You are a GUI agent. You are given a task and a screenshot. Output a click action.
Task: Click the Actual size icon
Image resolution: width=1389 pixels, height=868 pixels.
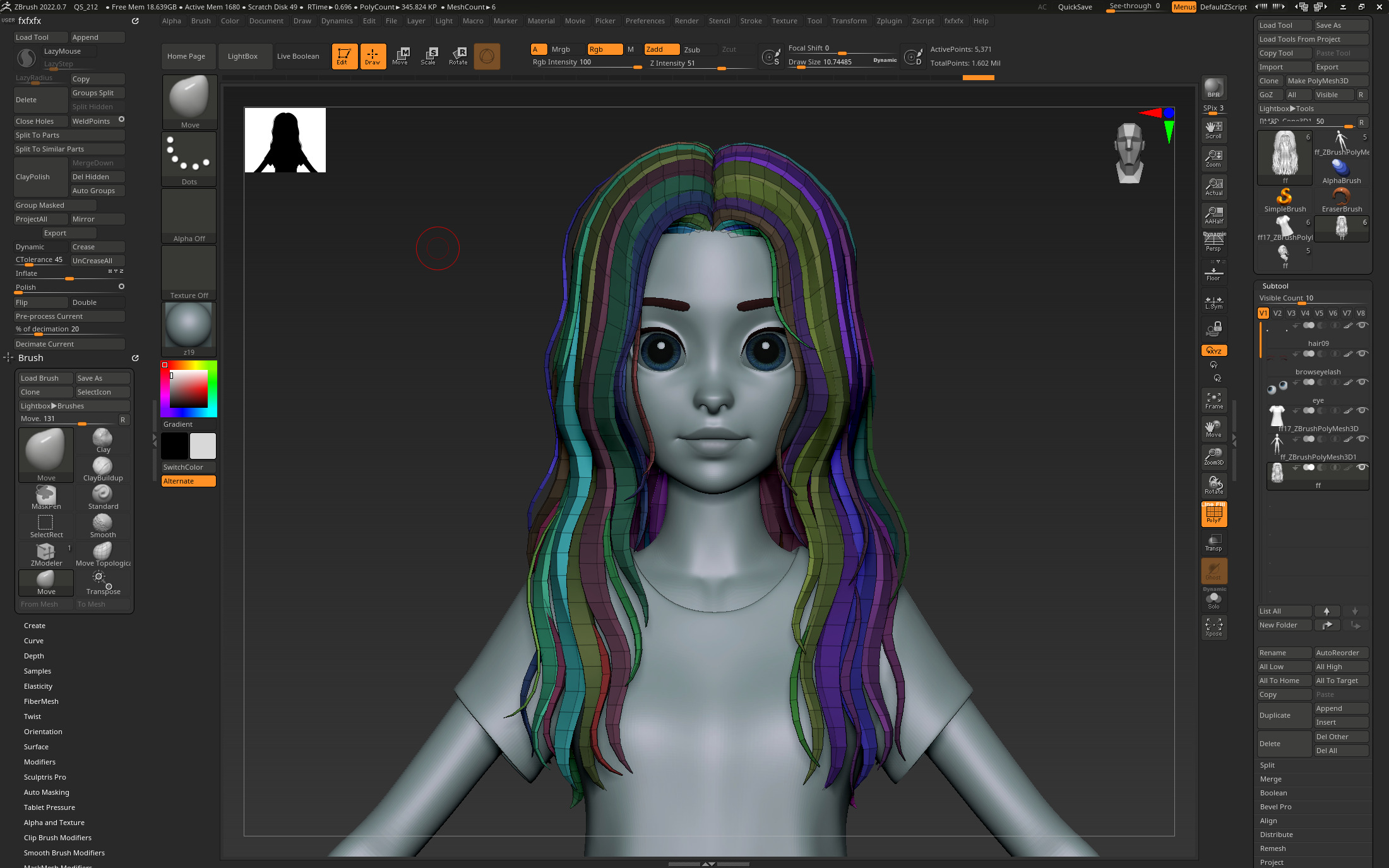click(1213, 187)
